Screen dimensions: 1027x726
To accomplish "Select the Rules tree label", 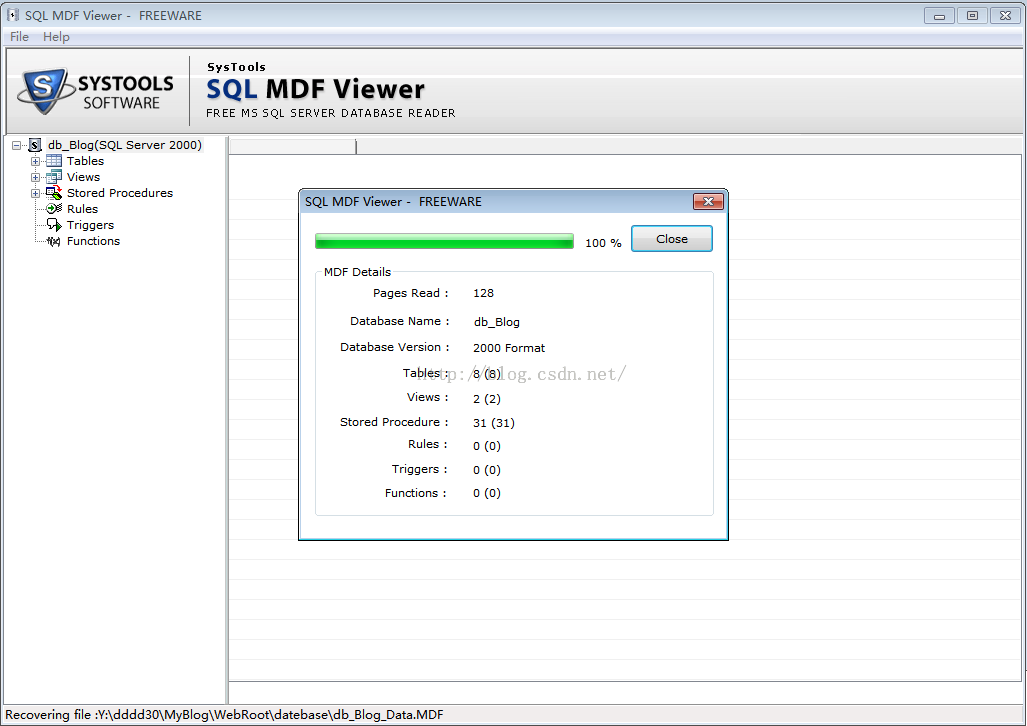I will 83,209.
